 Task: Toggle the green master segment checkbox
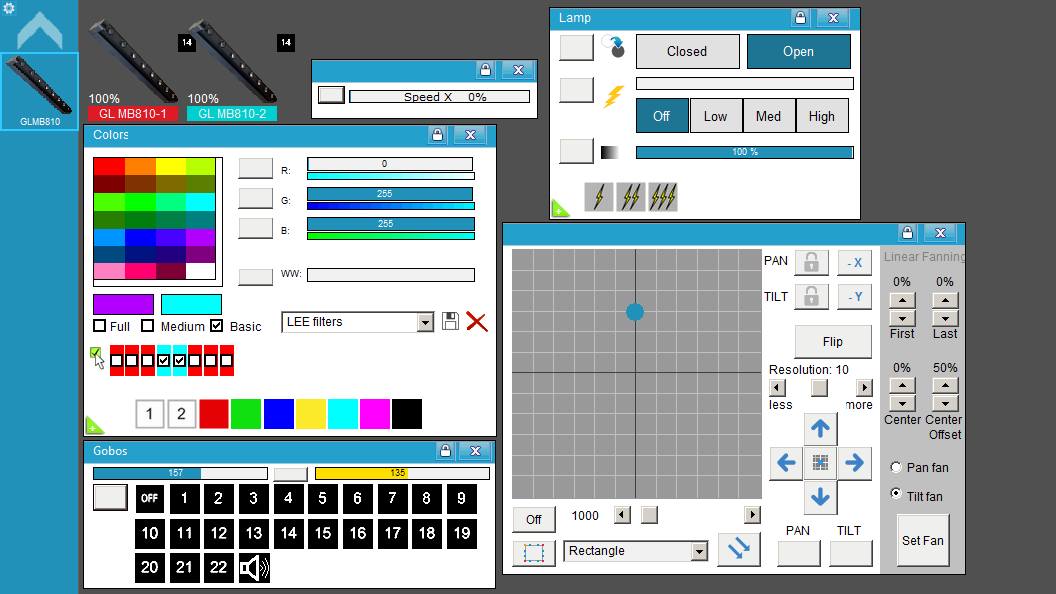(x=96, y=353)
